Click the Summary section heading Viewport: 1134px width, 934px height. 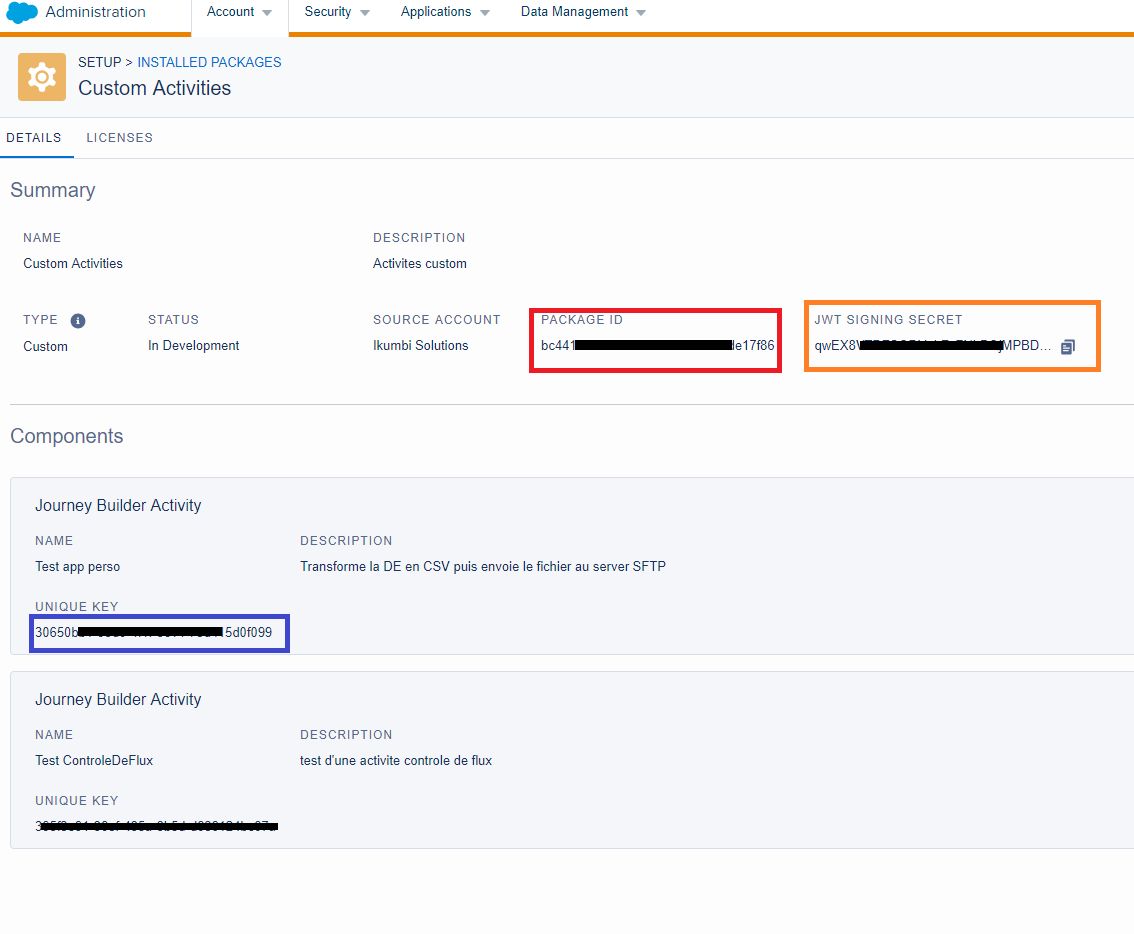pyautogui.click(x=53, y=190)
